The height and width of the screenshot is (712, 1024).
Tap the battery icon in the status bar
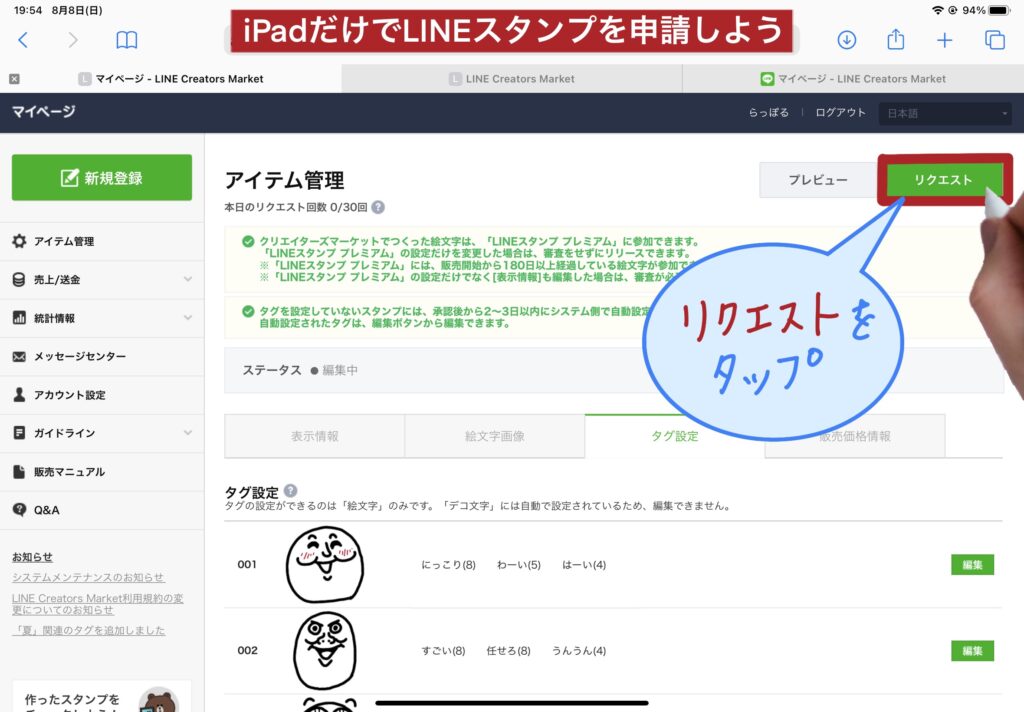(1000, 10)
